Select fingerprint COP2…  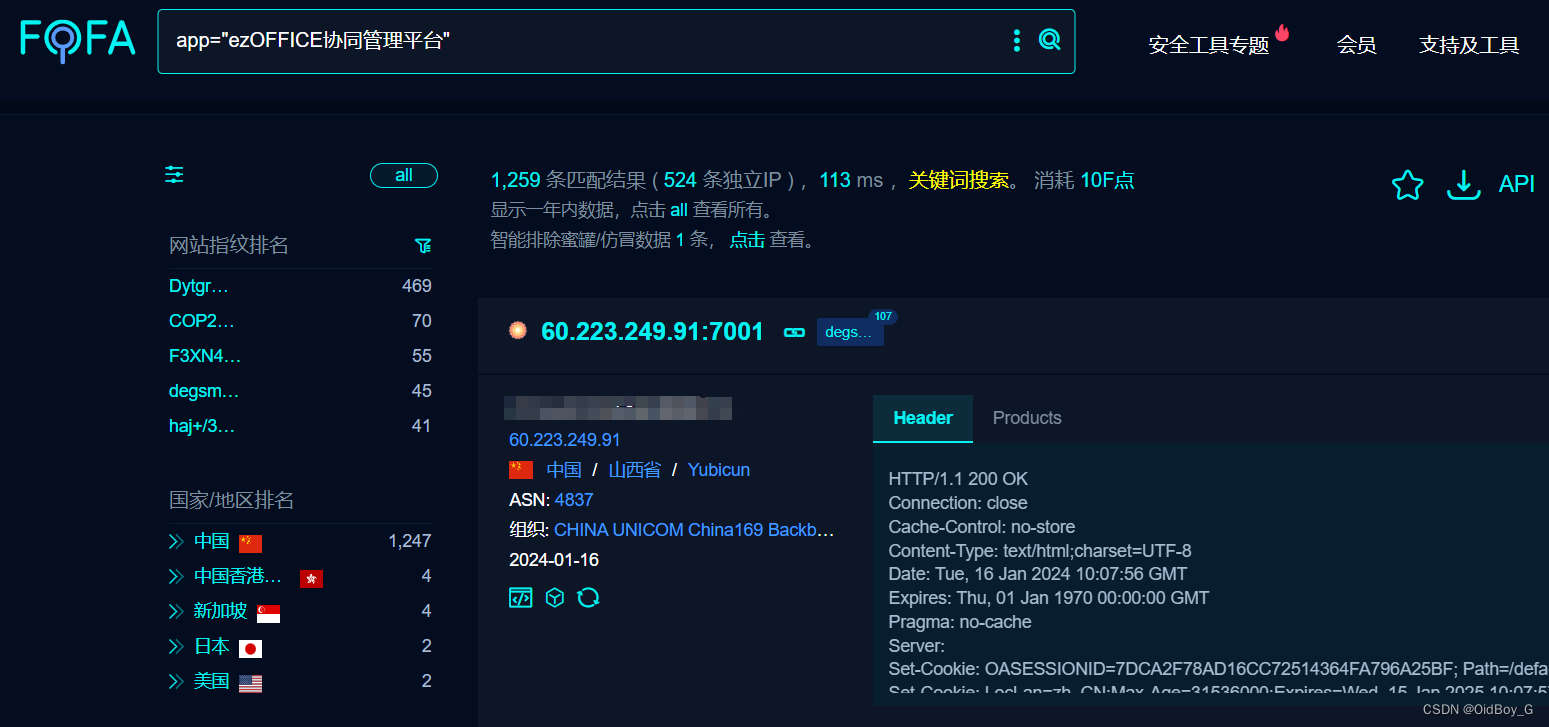[x=202, y=321]
